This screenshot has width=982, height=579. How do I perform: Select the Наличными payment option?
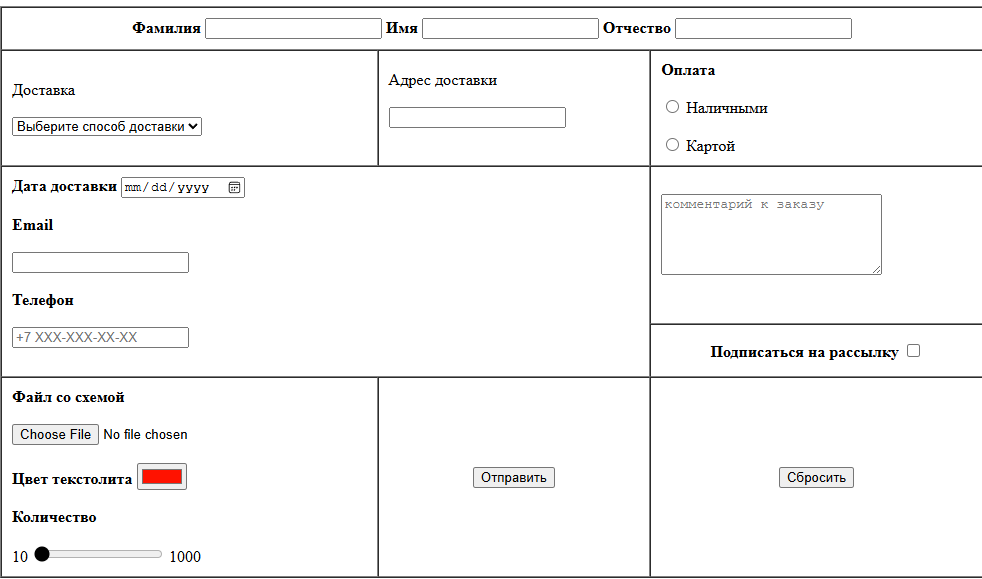pos(672,107)
